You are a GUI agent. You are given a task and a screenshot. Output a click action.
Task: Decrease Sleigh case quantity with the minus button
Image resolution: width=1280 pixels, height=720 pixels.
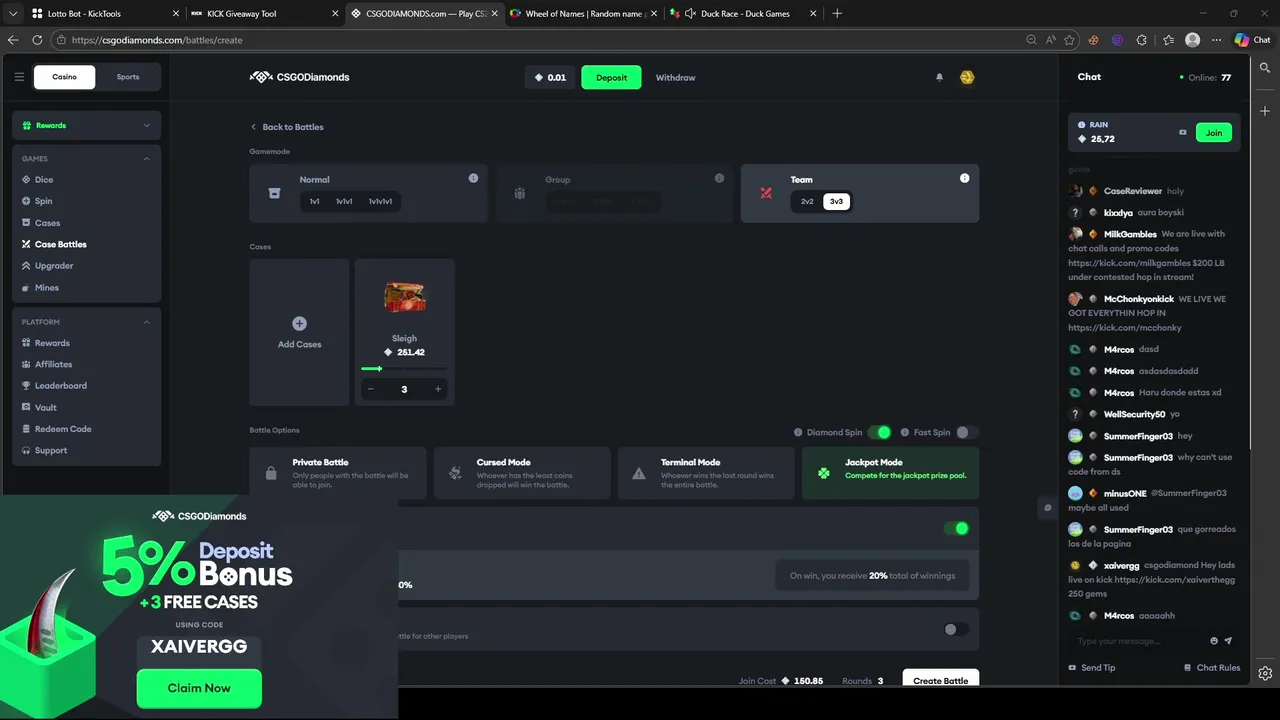point(371,389)
